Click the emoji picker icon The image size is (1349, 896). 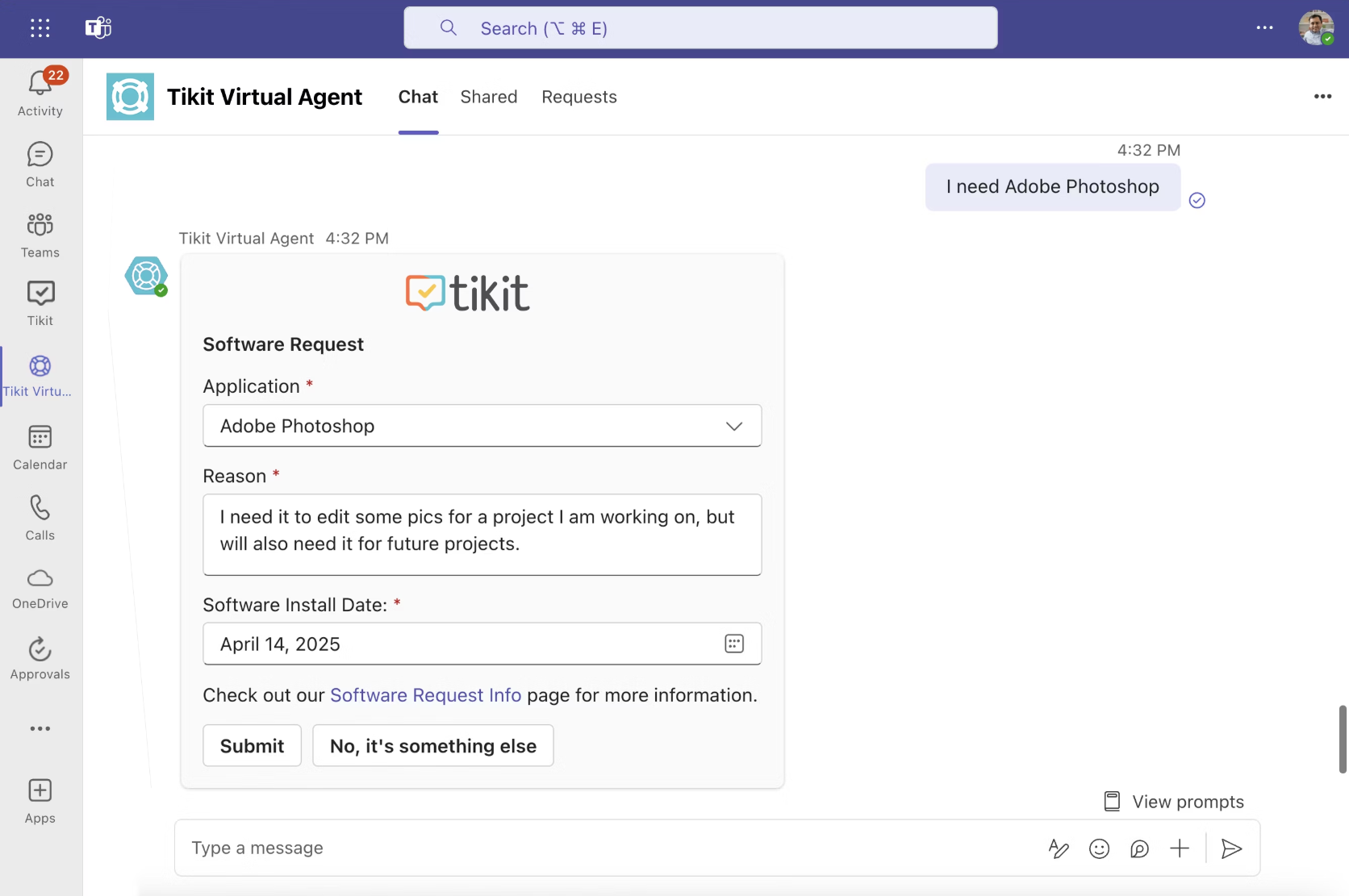[x=1099, y=848]
